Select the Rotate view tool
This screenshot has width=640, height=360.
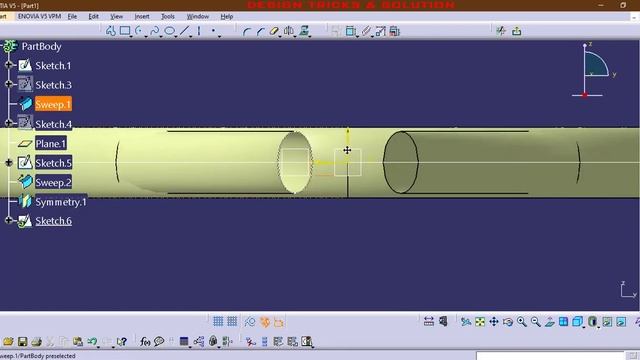tap(508, 322)
